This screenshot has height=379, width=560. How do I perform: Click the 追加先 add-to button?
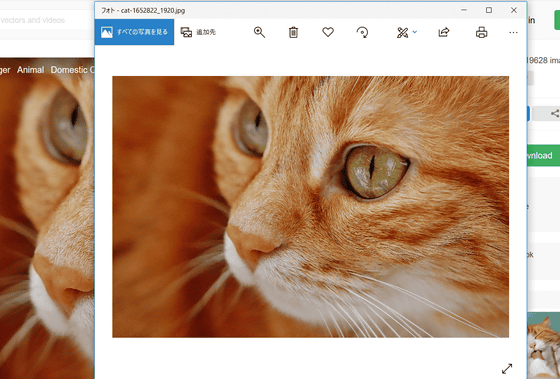(198, 32)
